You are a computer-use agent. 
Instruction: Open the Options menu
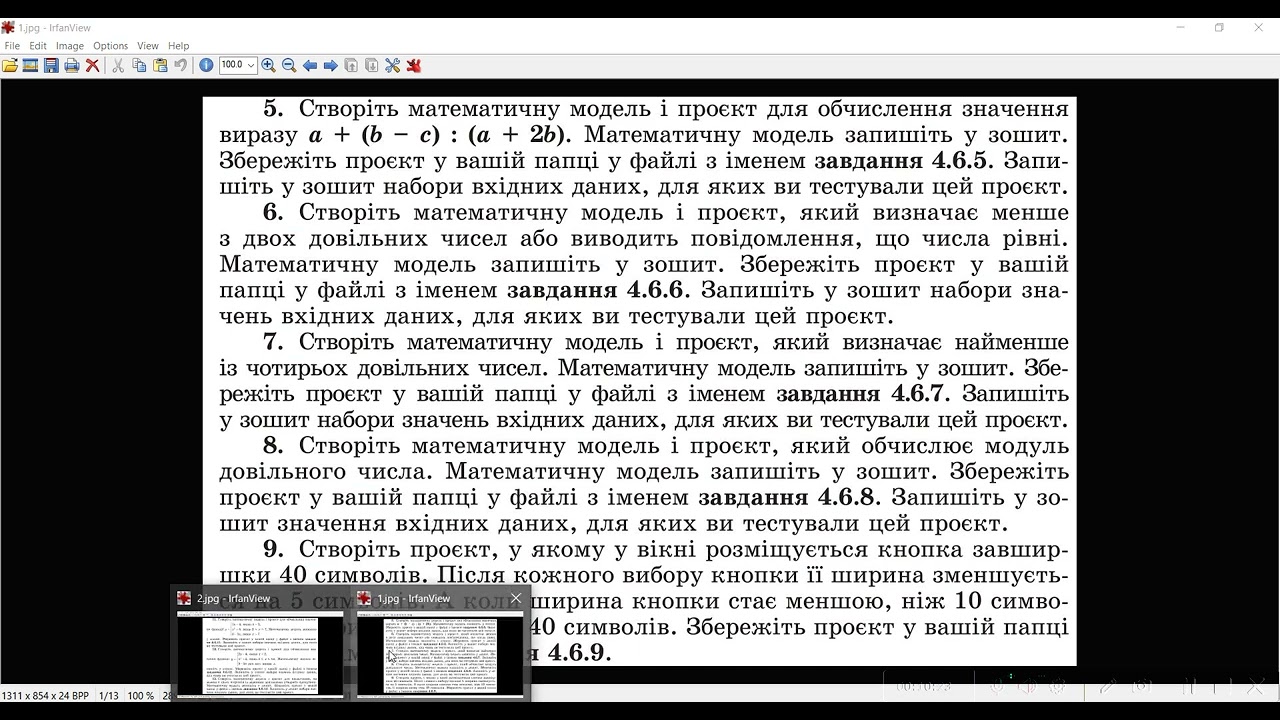point(111,46)
